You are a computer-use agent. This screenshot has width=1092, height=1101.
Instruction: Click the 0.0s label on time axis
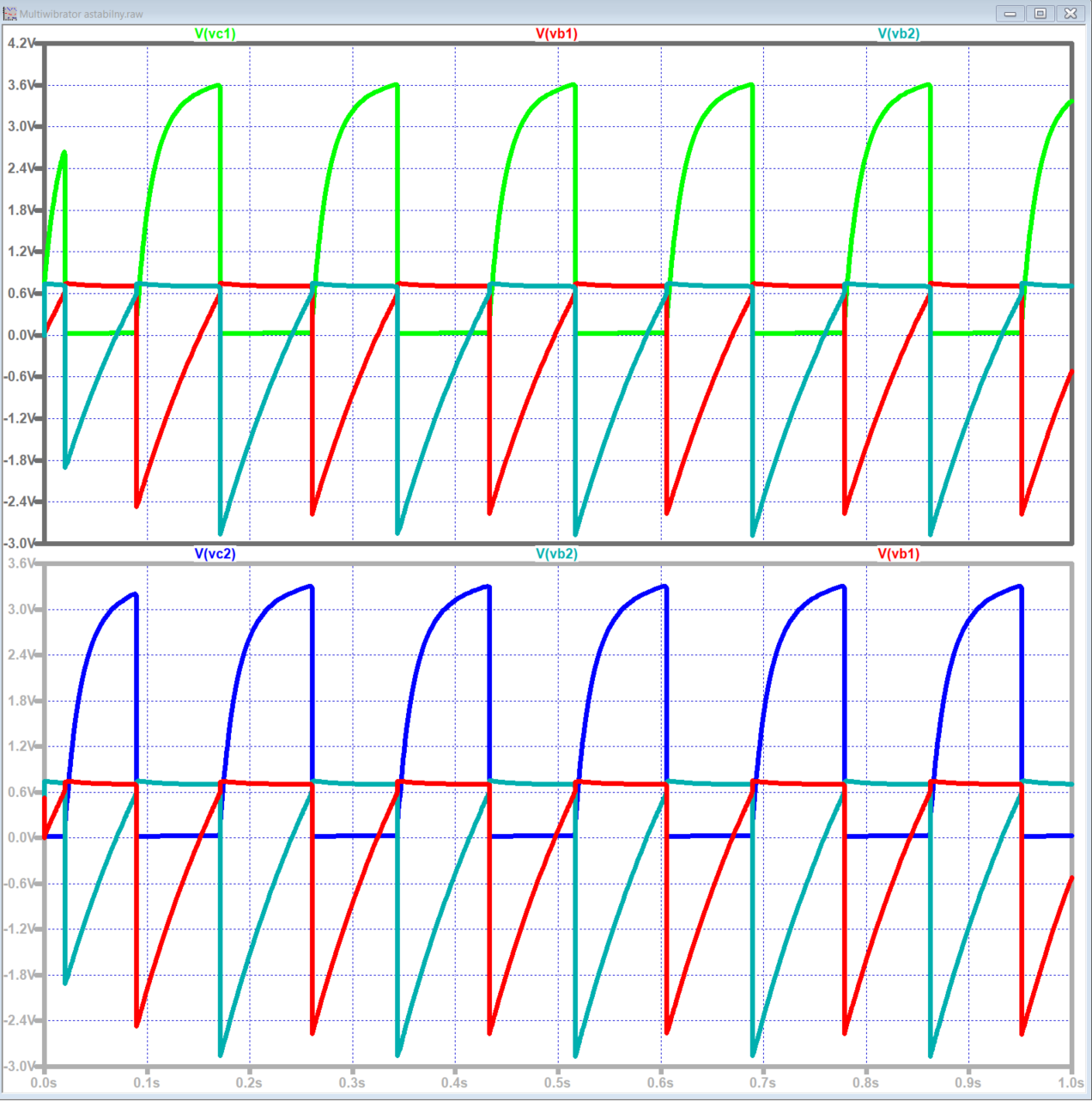44,1083
